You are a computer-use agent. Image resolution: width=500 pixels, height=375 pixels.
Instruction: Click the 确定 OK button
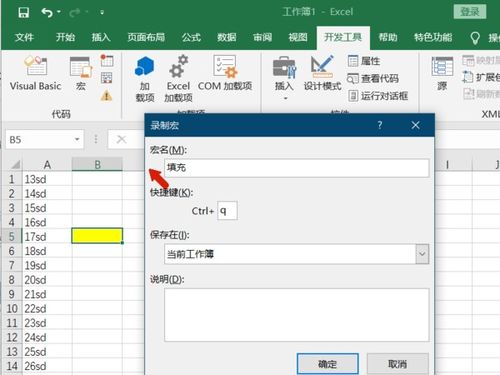[x=328, y=364]
